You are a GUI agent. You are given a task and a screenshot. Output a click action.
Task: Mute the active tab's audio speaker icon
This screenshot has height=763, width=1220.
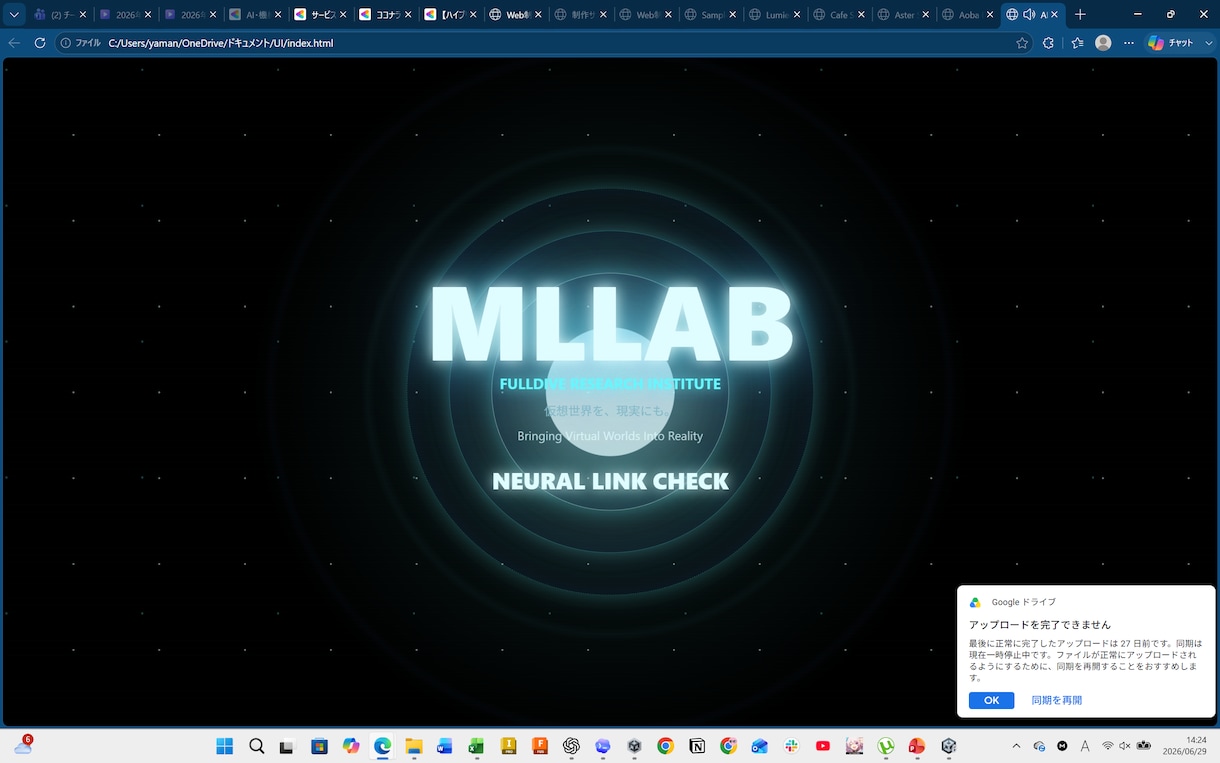coord(1028,15)
